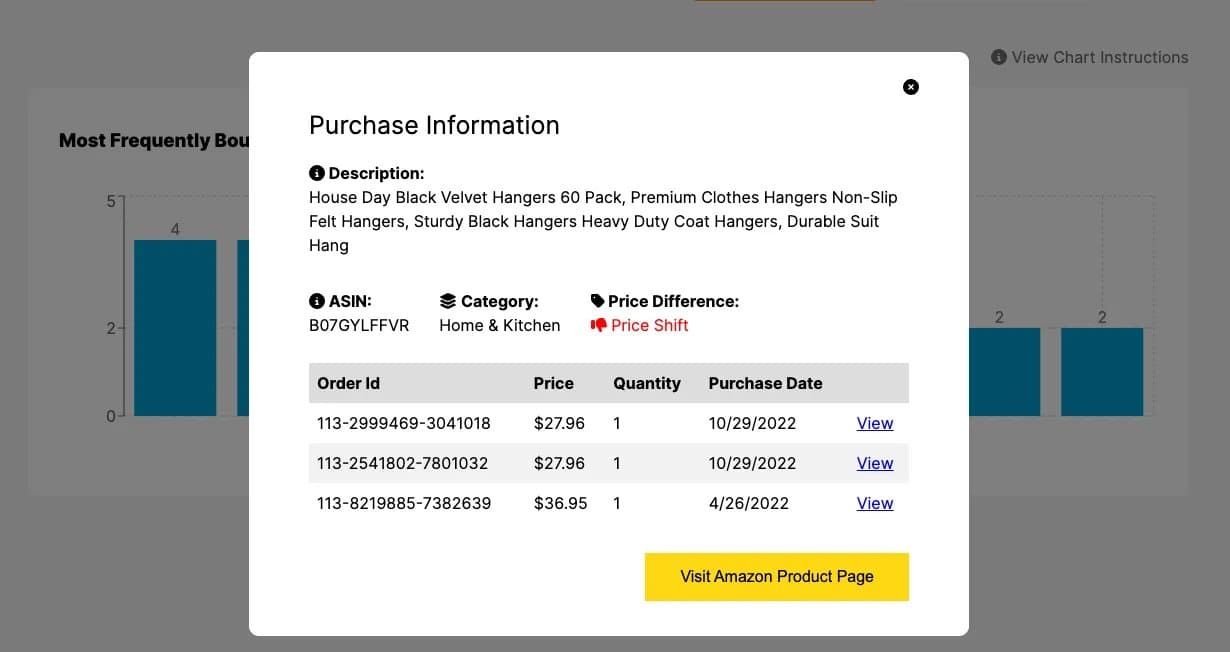The width and height of the screenshot is (1230, 652).
Task: Click the info icon next to View Chart Instructions
Action: point(999,57)
